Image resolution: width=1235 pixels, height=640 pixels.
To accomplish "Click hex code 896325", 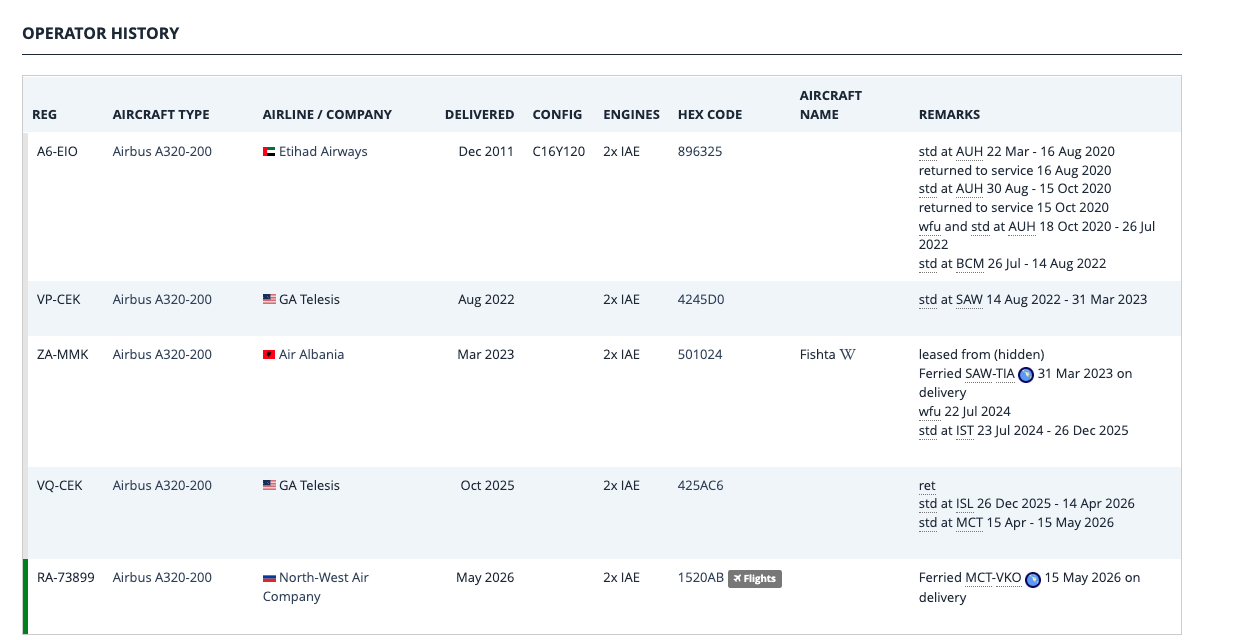I will 700,152.
